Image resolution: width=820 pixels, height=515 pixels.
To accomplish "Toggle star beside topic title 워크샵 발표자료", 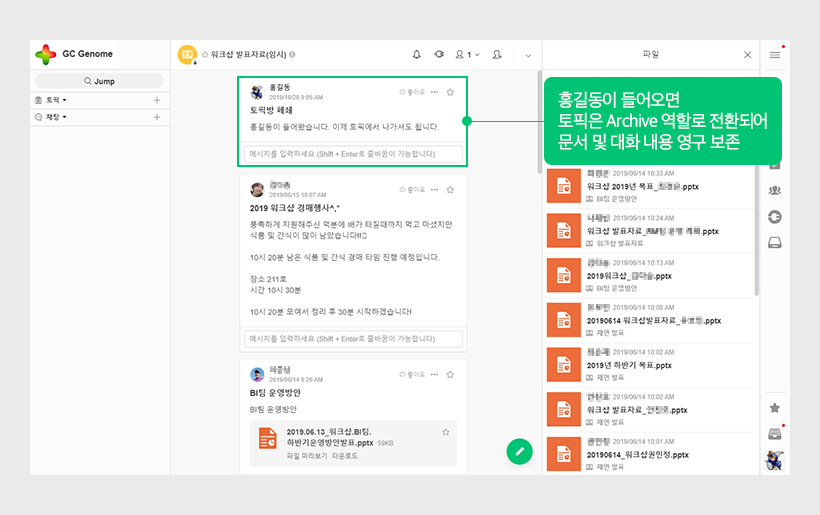I will [205, 55].
